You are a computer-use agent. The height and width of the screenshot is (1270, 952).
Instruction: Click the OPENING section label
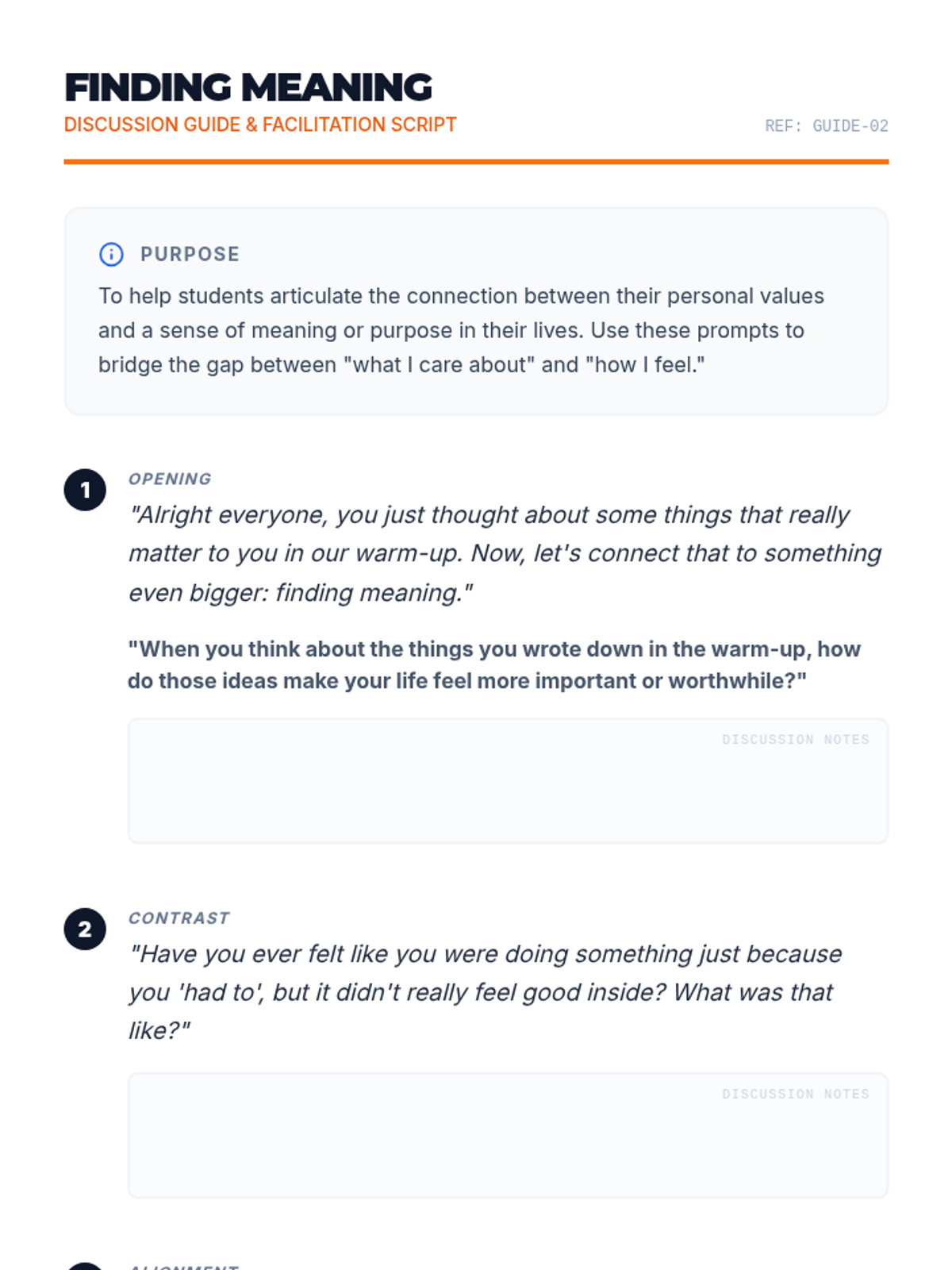pyautogui.click(x=170, y=479)
